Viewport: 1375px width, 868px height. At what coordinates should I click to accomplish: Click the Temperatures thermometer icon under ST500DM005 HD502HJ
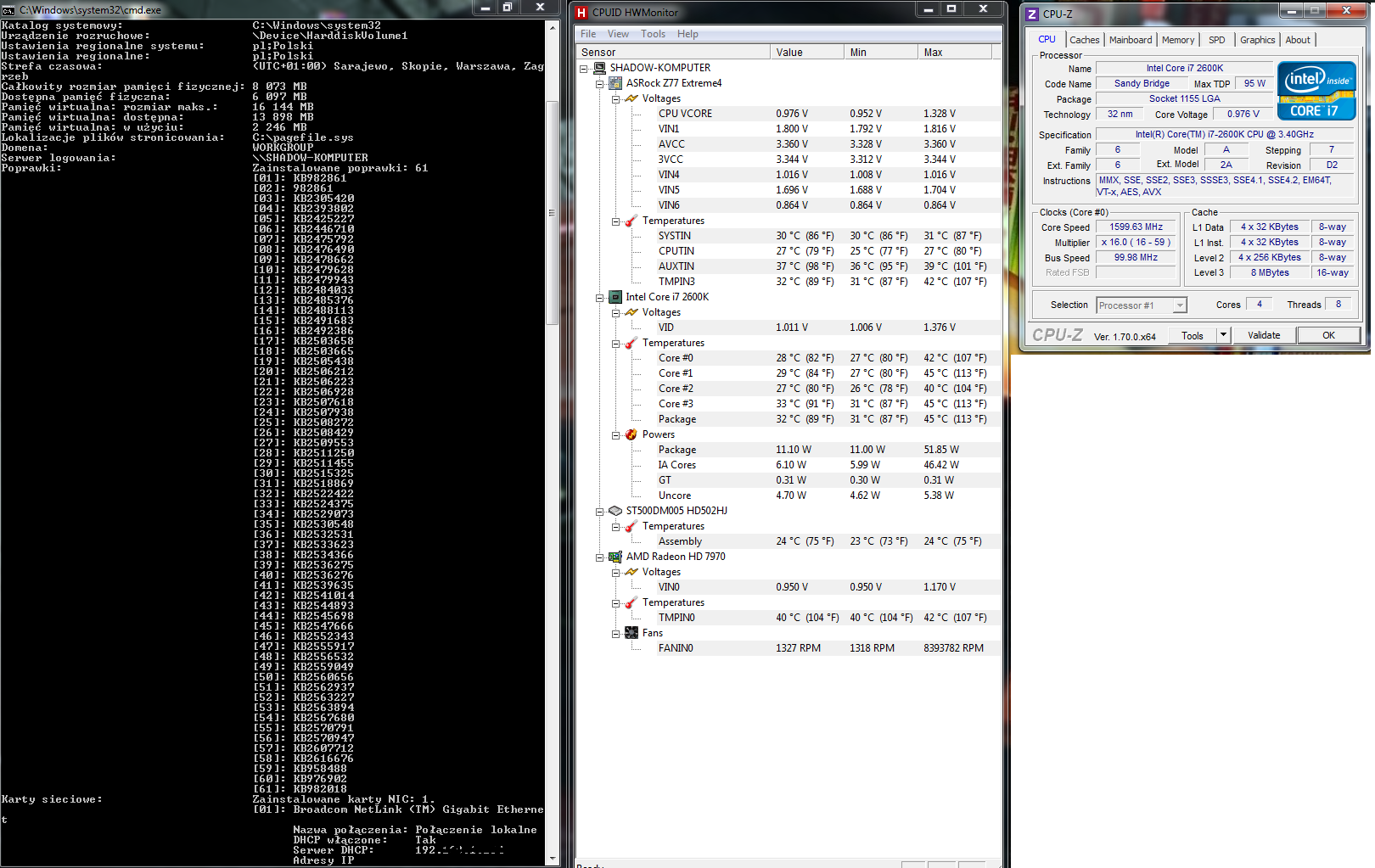[631, 526]
